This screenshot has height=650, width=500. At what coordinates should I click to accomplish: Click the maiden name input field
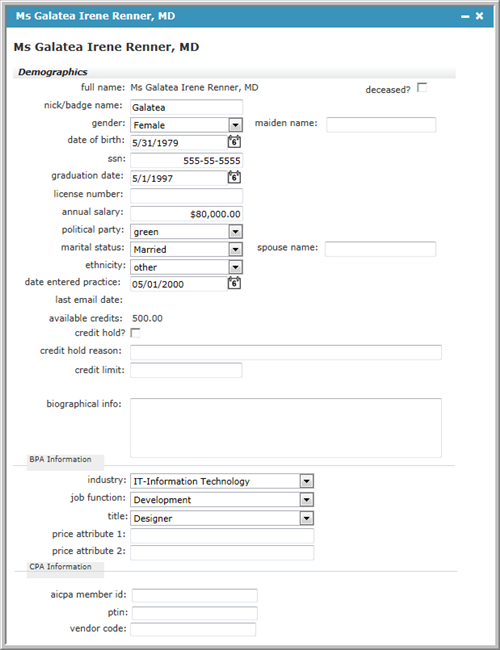381,125
